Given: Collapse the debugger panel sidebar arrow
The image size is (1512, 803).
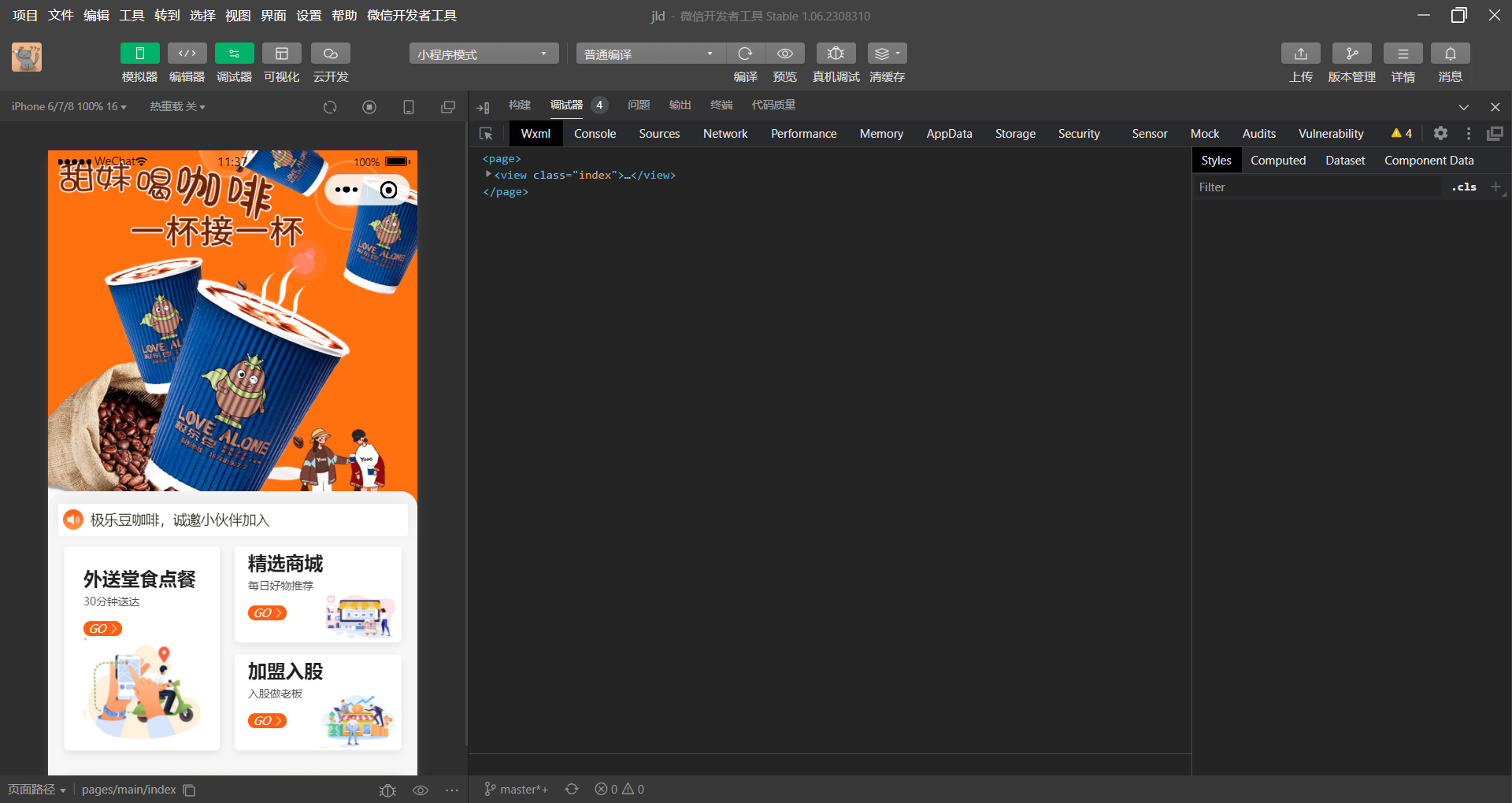Looking at the screenshot, I should [x=484, y=107].
